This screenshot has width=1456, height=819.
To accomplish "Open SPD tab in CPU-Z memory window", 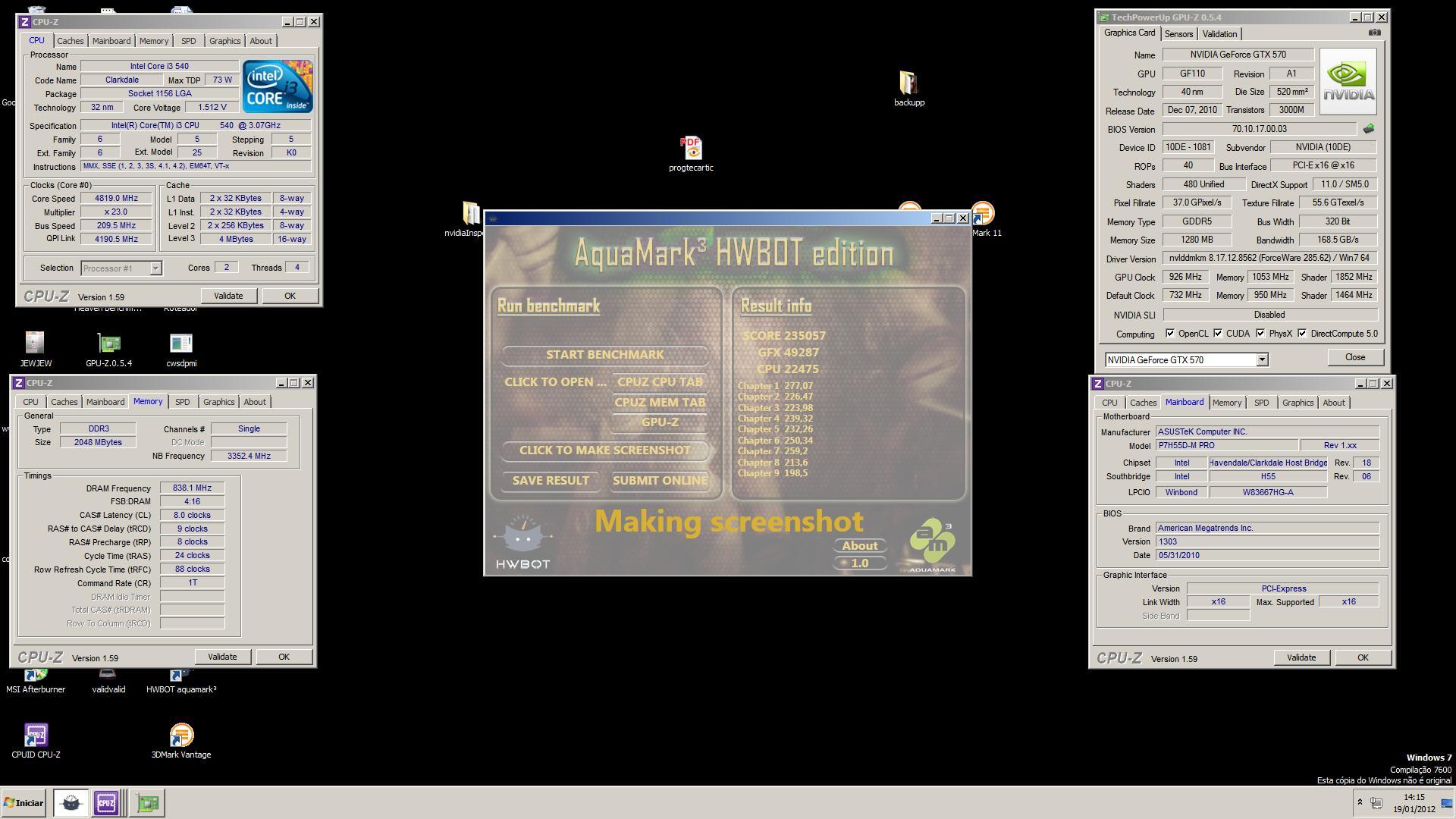I will pyautogui.click(x=182, y=402).
